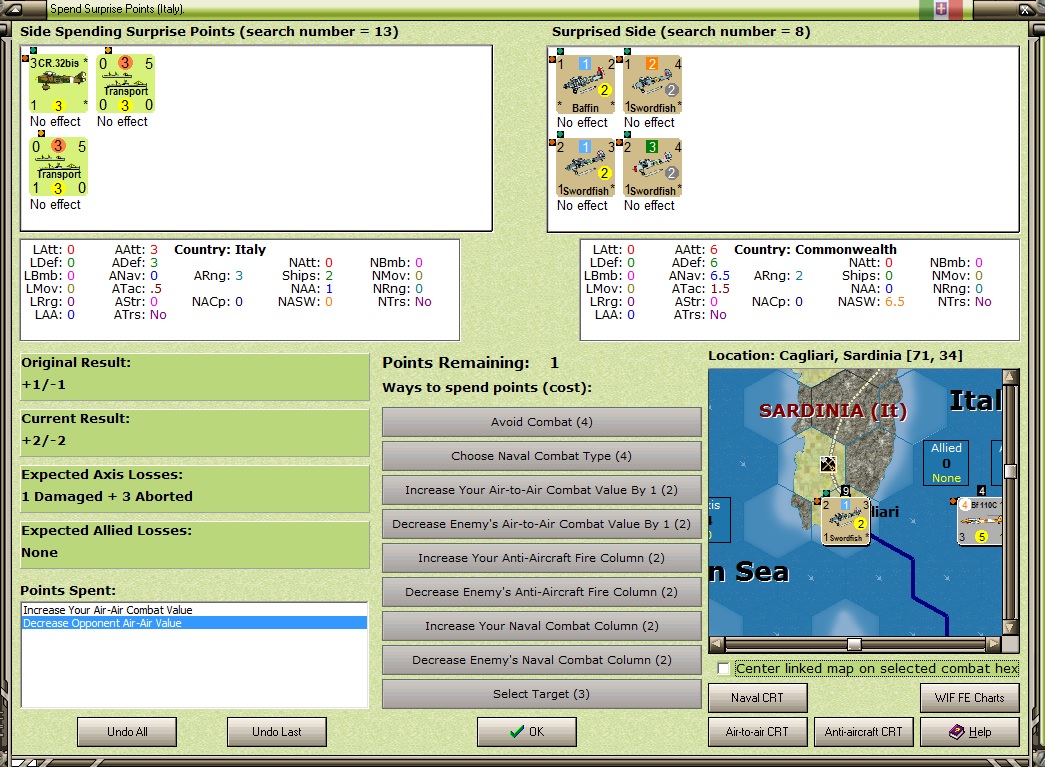Open the Naval CRT chart
This screenshot has width=1045, height=767.
tap(757, 698)
